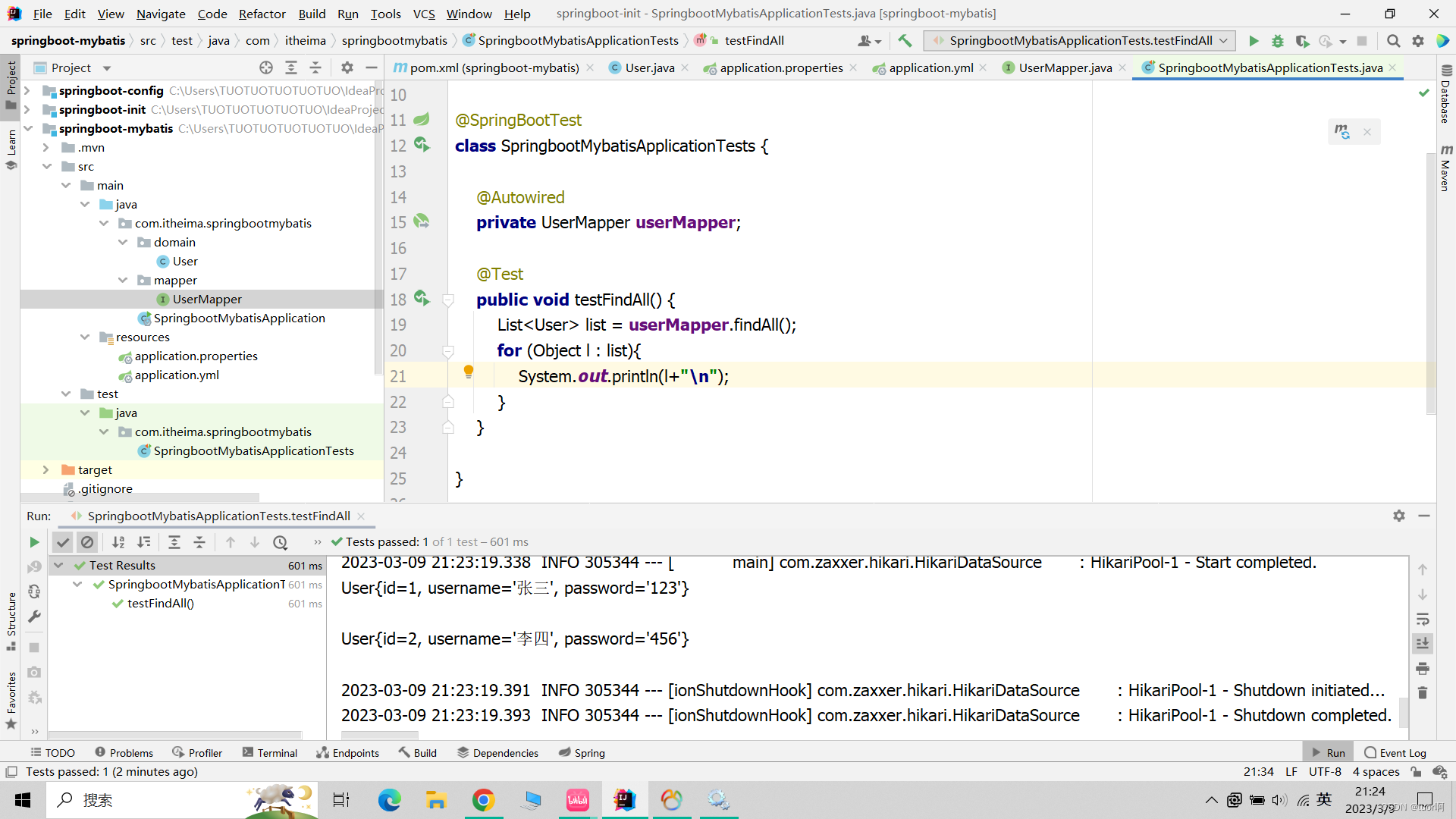
Task: Click the Clear All trash icon in console
Action: 1423,693
